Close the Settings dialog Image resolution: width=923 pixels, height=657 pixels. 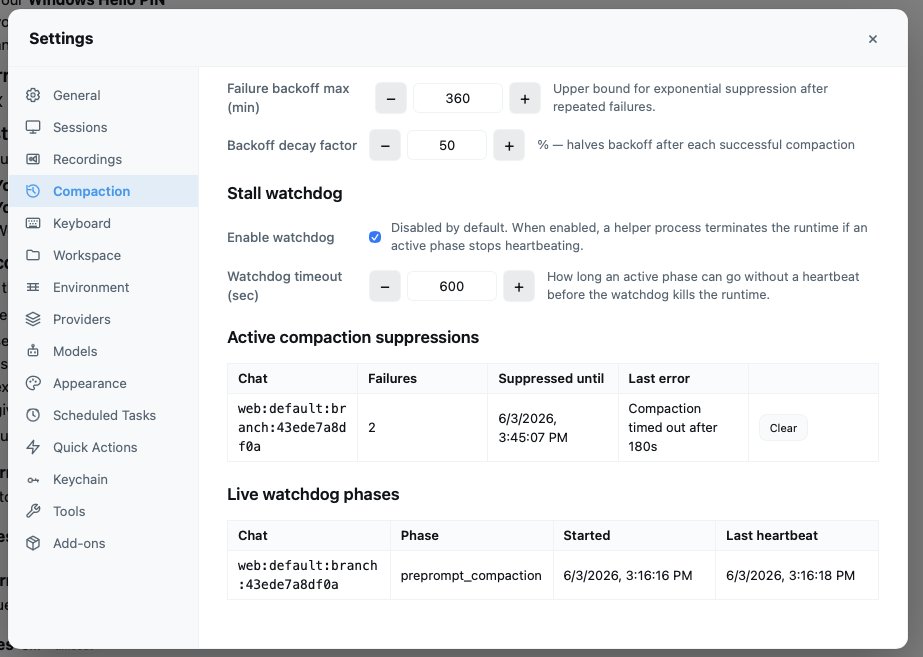(x=873, y=39)
